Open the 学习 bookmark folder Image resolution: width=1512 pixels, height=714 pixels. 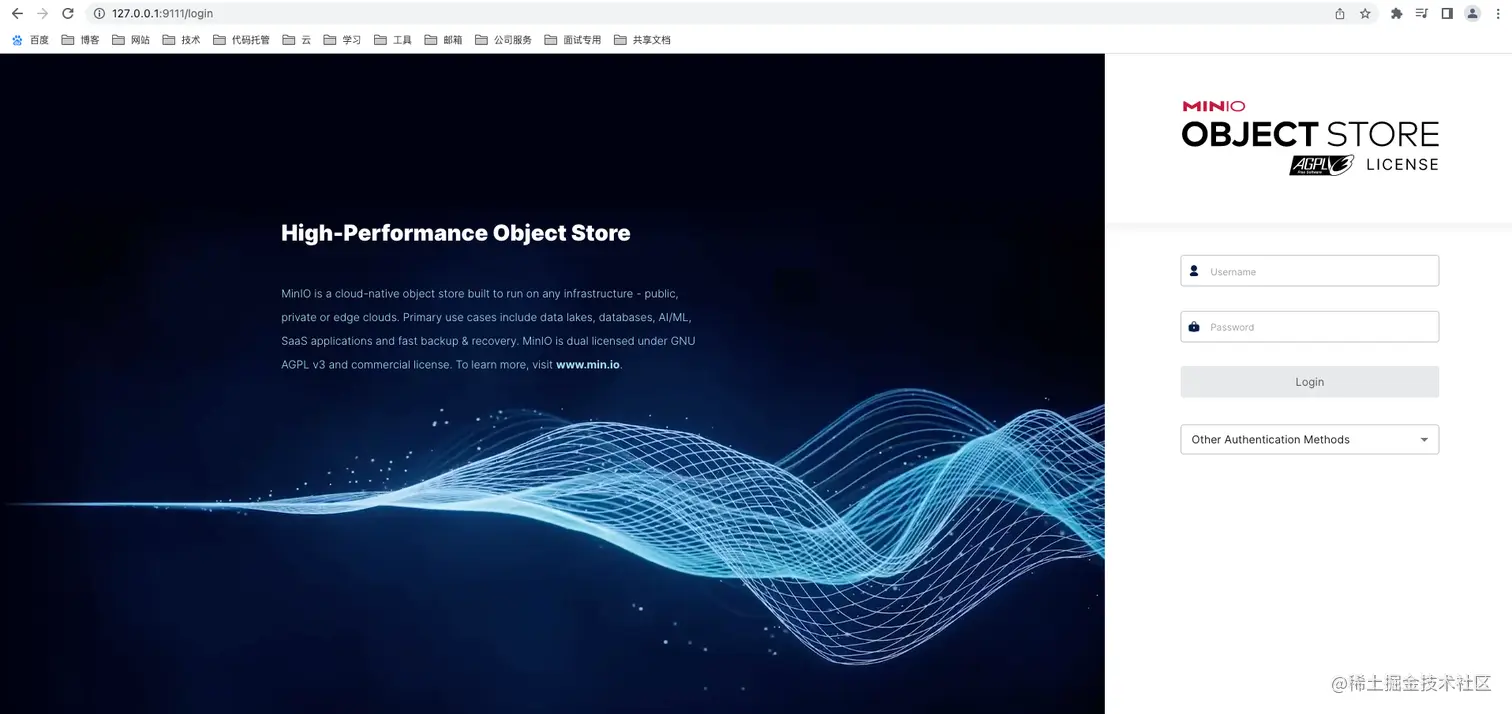[342, 40]
